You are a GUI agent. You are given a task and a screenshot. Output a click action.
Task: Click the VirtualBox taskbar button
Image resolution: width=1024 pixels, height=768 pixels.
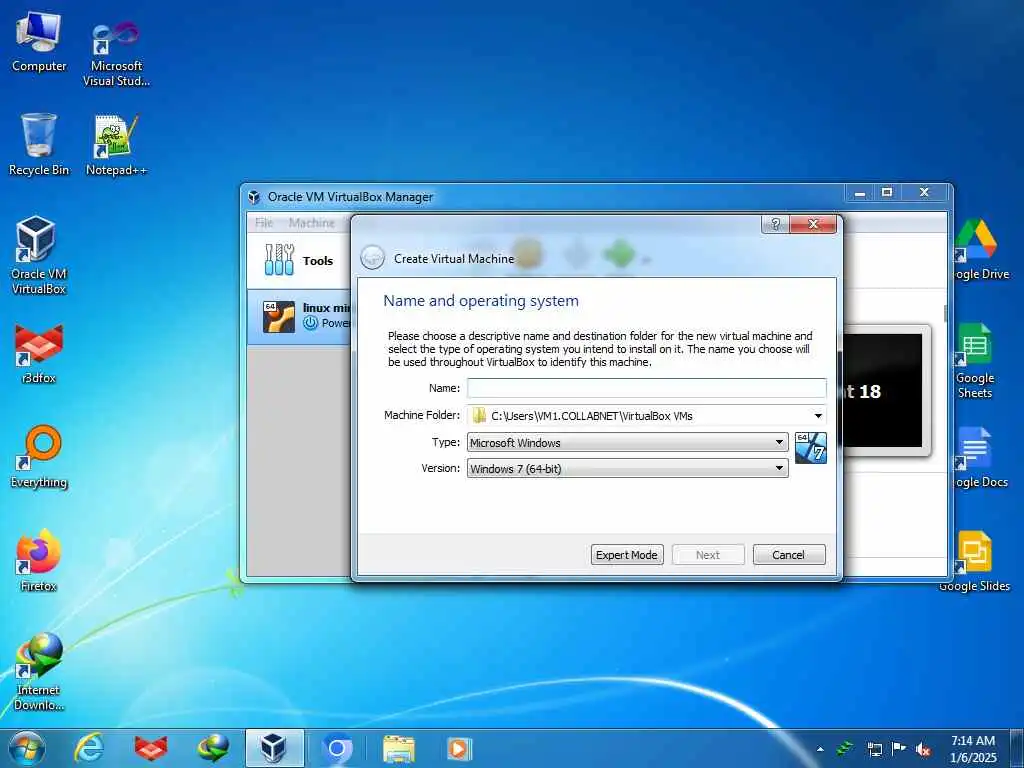click(274, 748)
